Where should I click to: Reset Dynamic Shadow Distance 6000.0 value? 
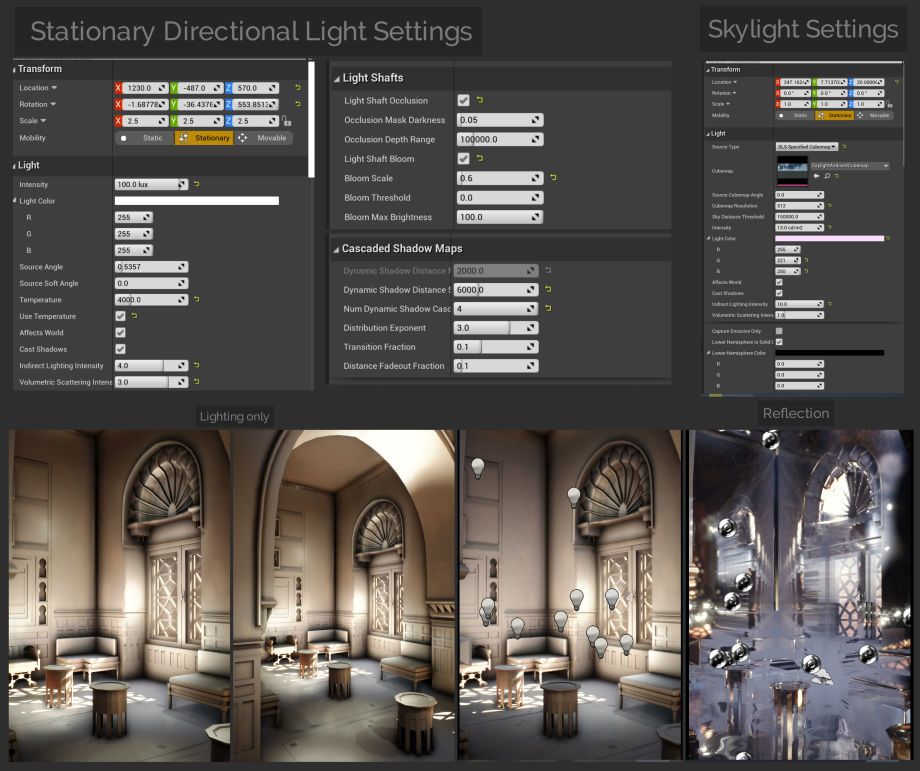click(548, 289)
